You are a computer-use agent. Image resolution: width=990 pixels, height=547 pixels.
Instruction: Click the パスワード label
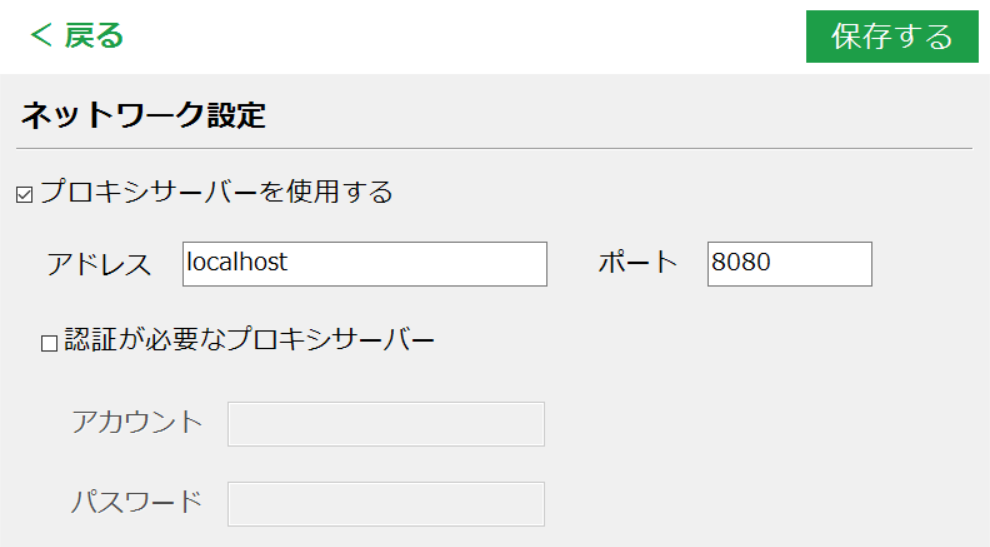click(x=136, y=502)
